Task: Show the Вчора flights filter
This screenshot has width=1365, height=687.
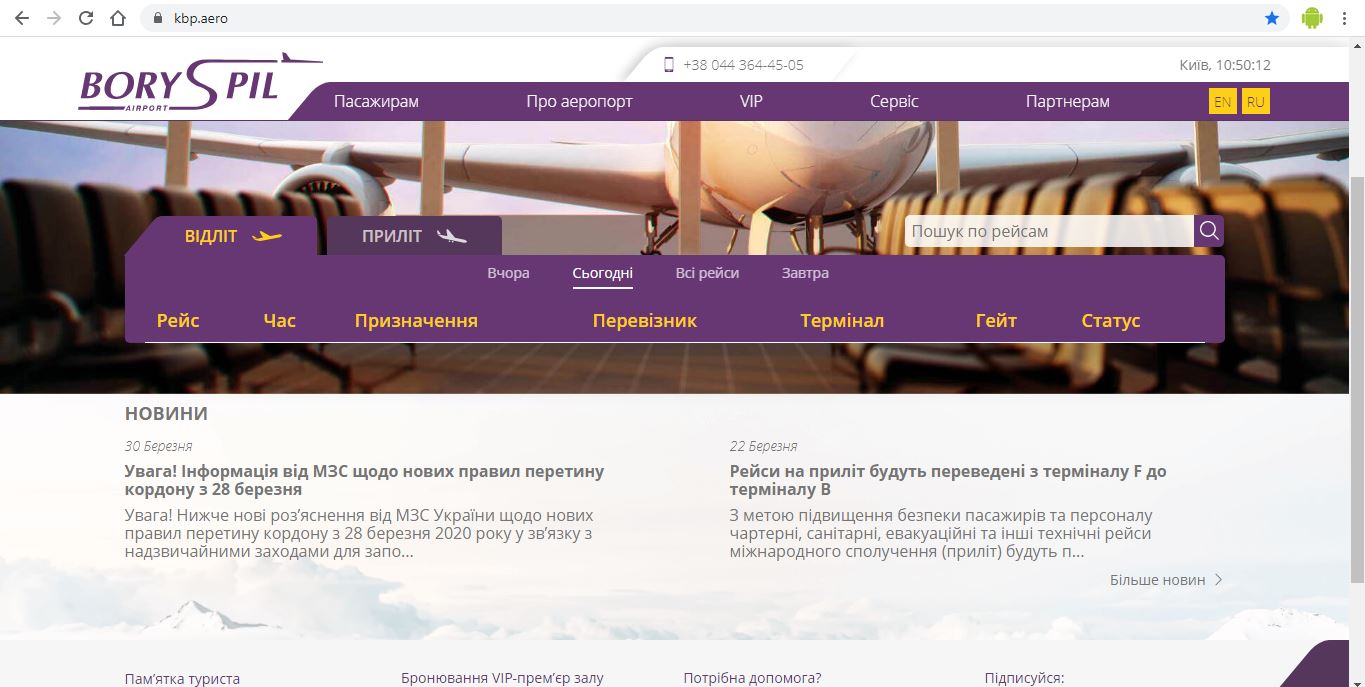Action: tap(508, 273)
